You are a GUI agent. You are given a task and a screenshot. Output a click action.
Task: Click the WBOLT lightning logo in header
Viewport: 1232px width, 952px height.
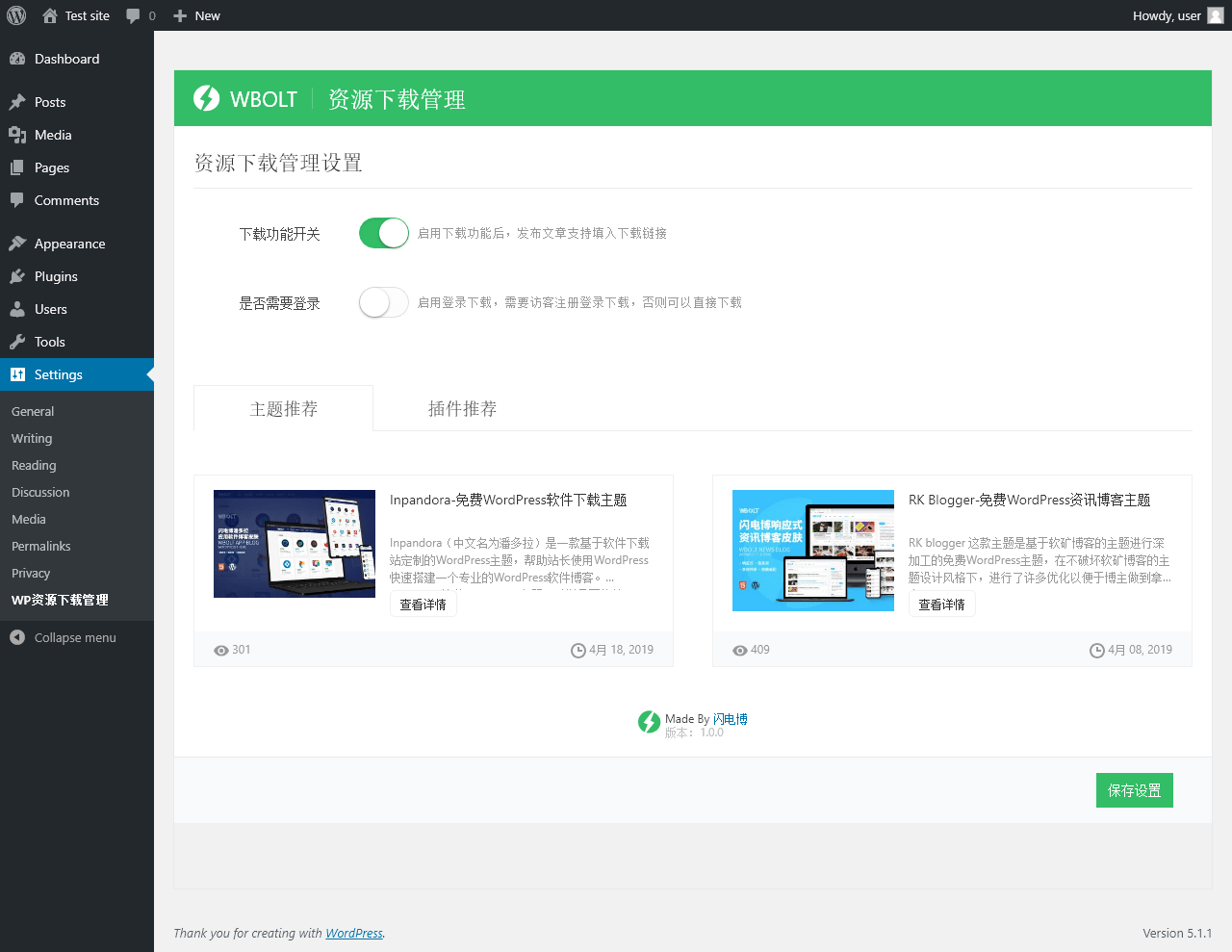pos(207,98)
